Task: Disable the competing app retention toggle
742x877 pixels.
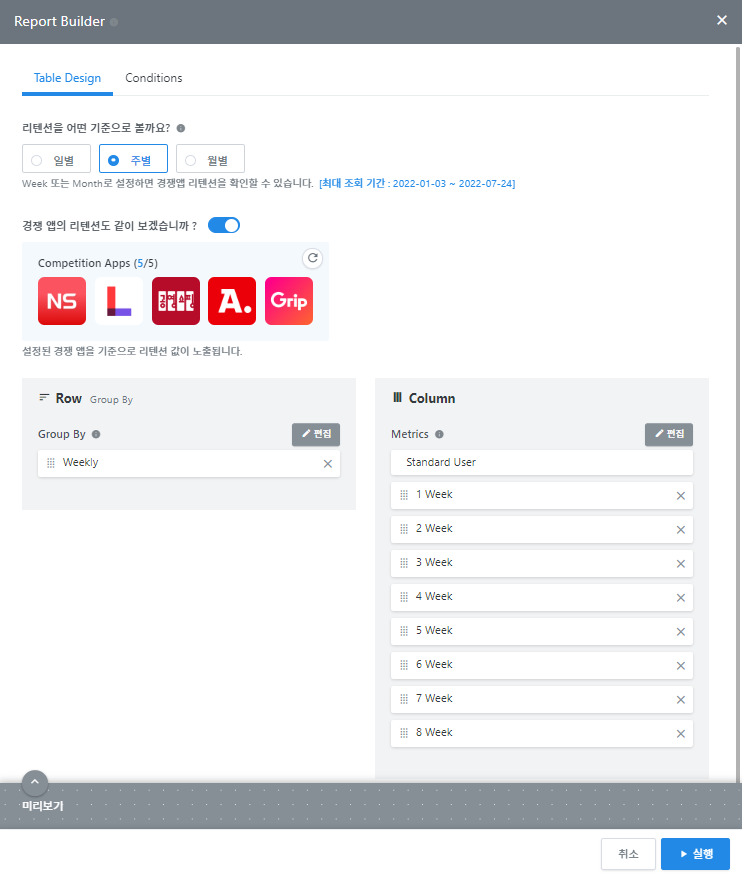Action: click(224, 225)
